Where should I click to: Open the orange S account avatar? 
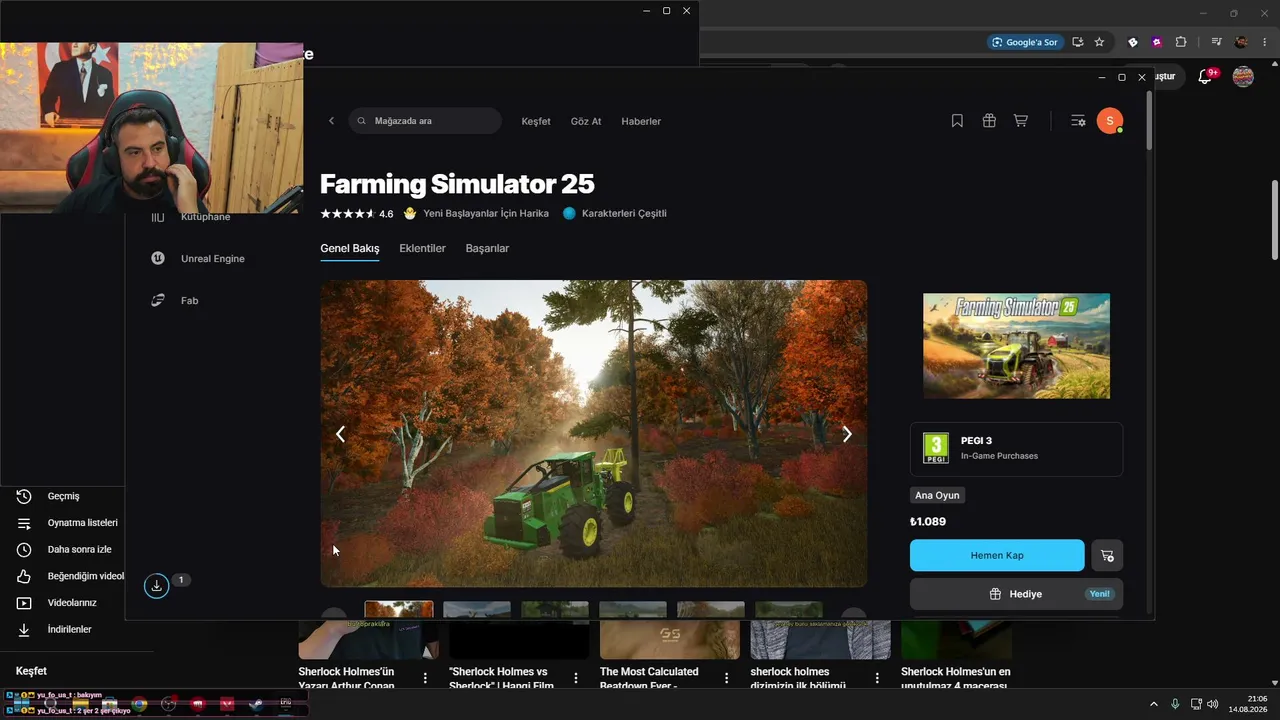[1109, 121]
